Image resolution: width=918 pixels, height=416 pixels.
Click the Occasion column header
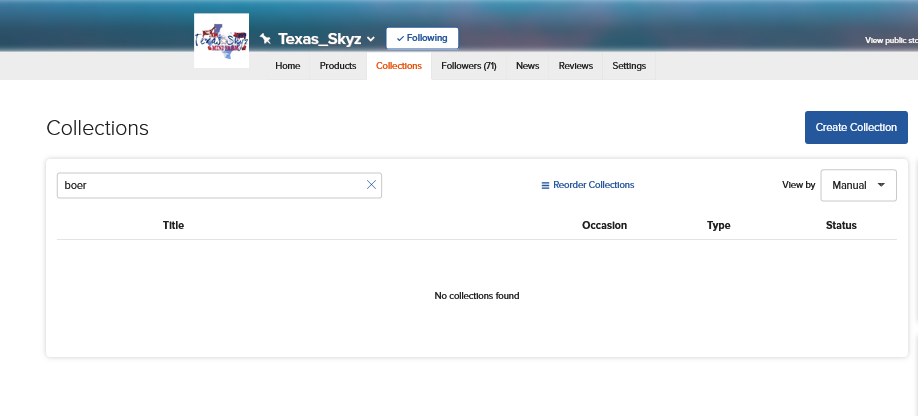604,225
